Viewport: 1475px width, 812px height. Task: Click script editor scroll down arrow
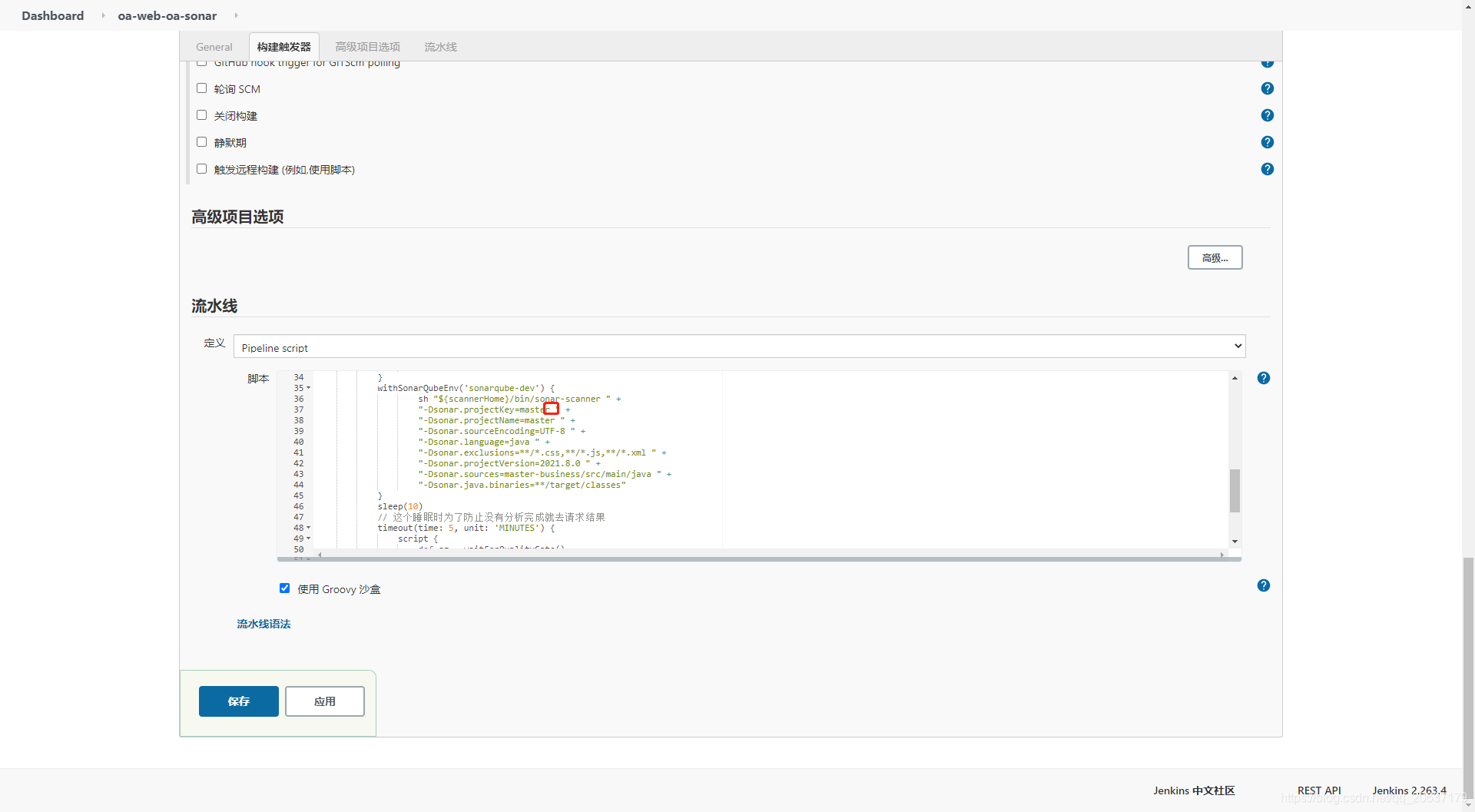pos(1235,542)
